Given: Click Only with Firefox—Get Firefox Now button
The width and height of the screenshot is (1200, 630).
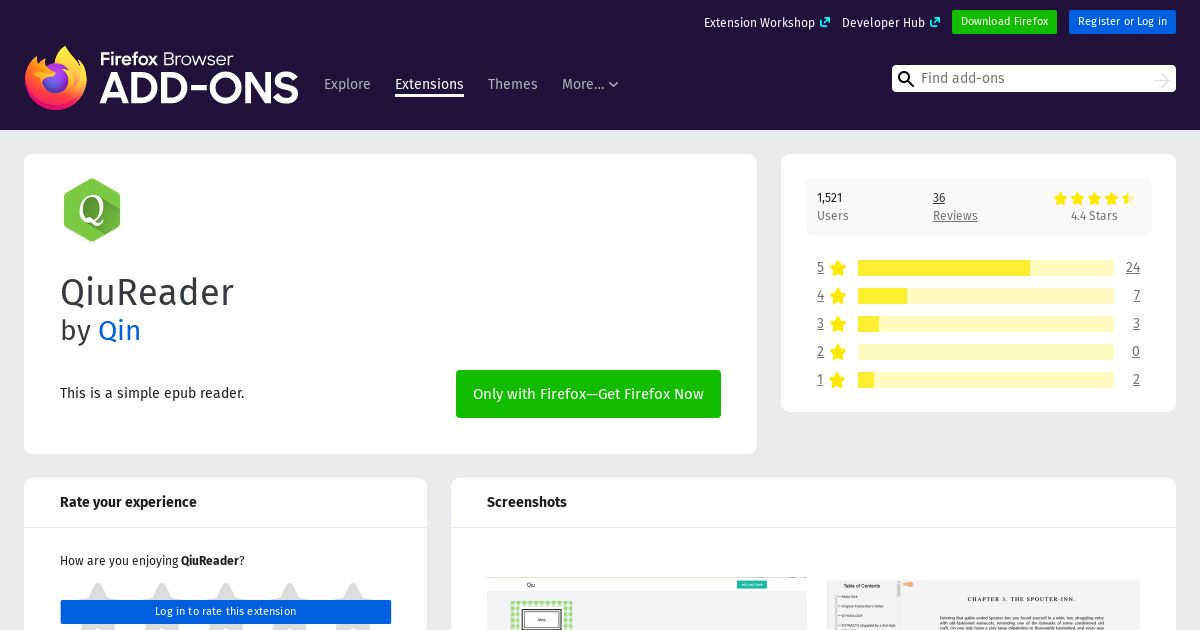Looking at the screenshot, I should click(x=588, y=394).
